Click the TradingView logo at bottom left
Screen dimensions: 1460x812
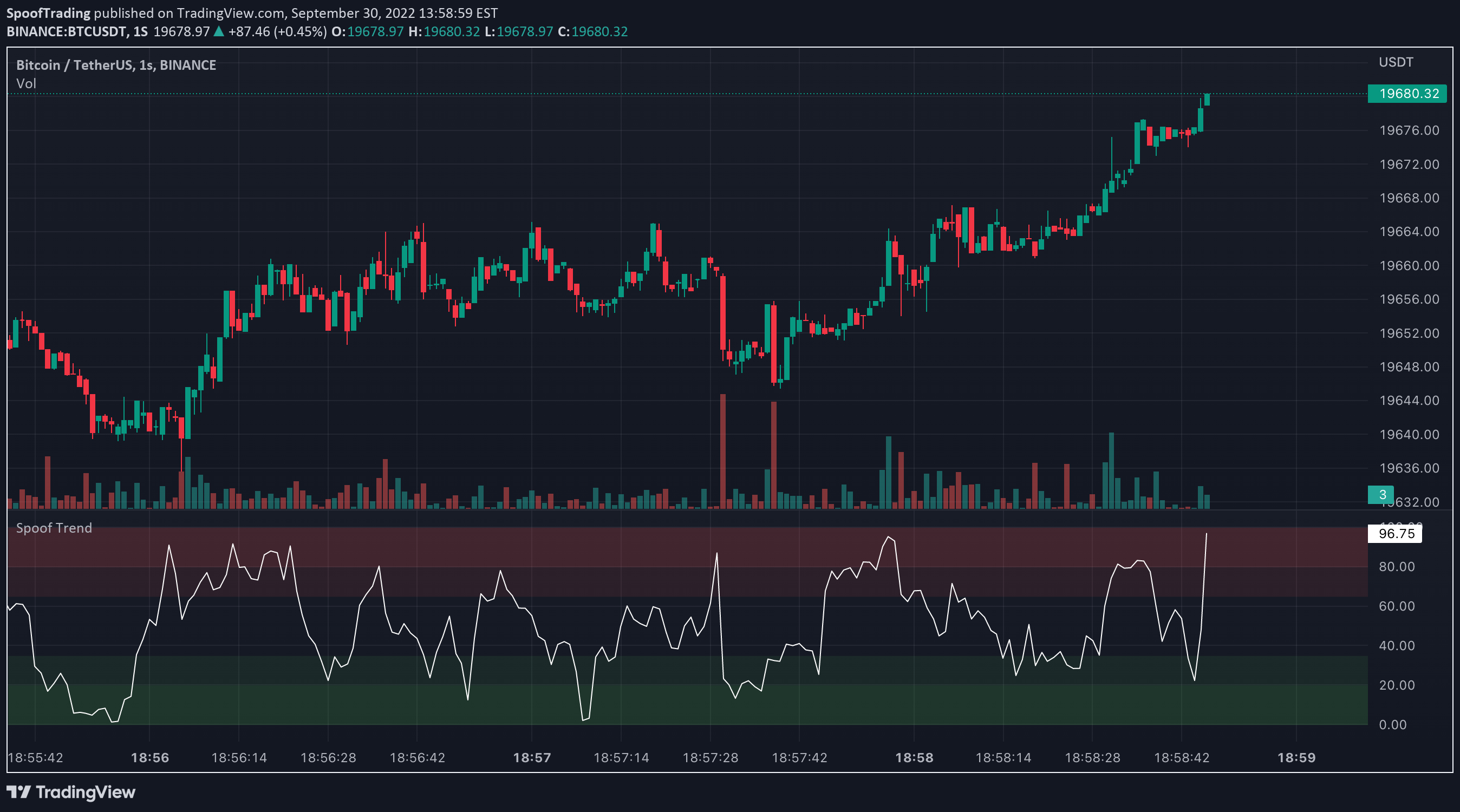(71, 793)
